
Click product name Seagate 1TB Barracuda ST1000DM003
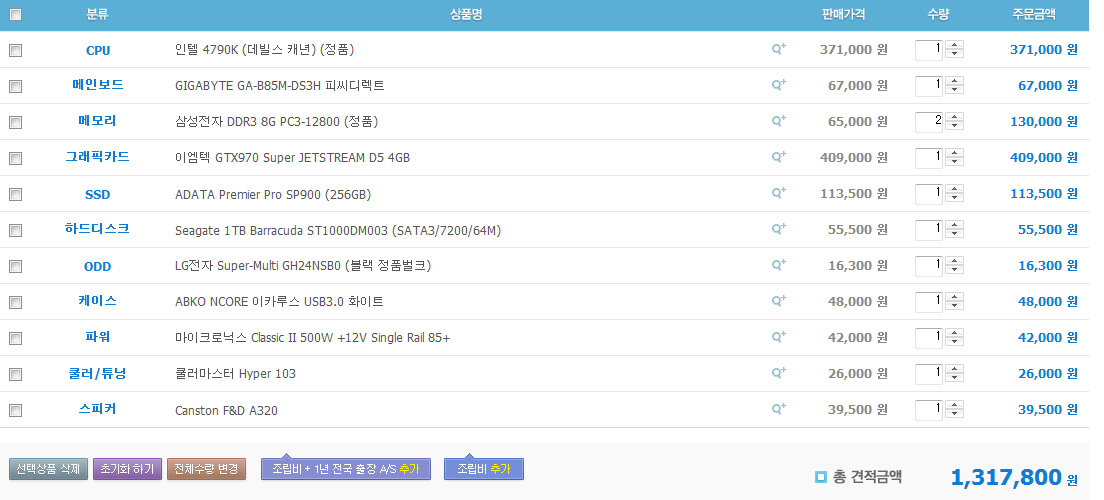click(338, 230)
